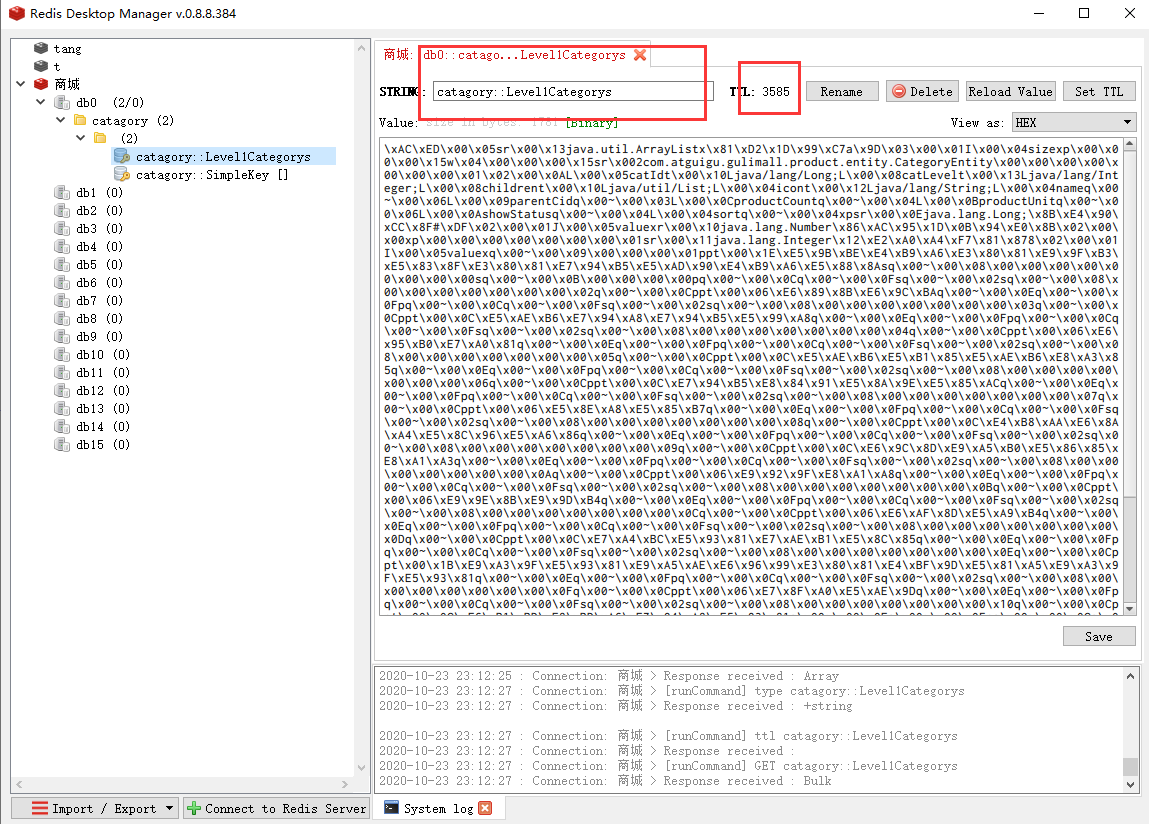1149x824 pixels.
Task: Click the Set TTL button
Action: (x=1098, y=92)
